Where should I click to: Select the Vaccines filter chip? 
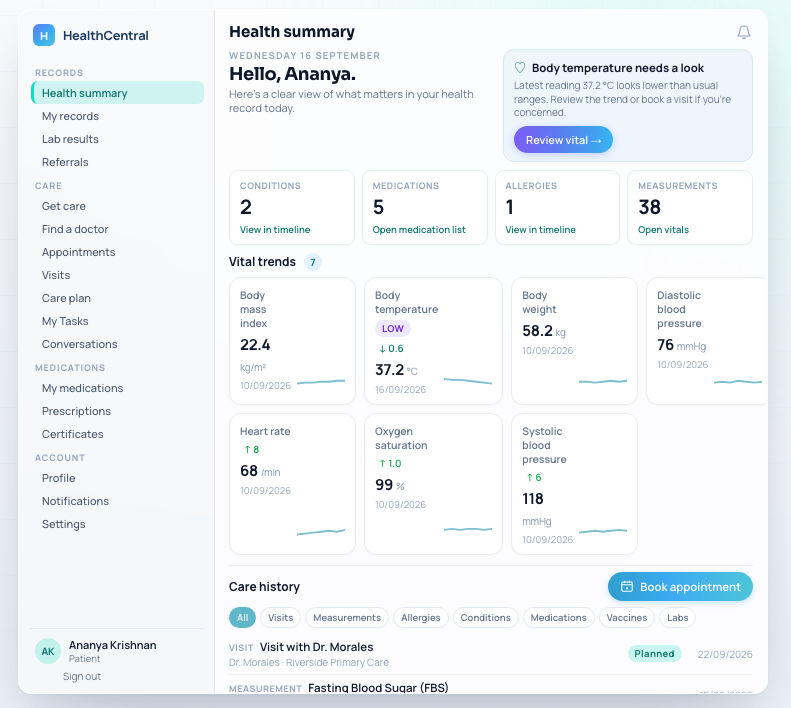[627, 618]
